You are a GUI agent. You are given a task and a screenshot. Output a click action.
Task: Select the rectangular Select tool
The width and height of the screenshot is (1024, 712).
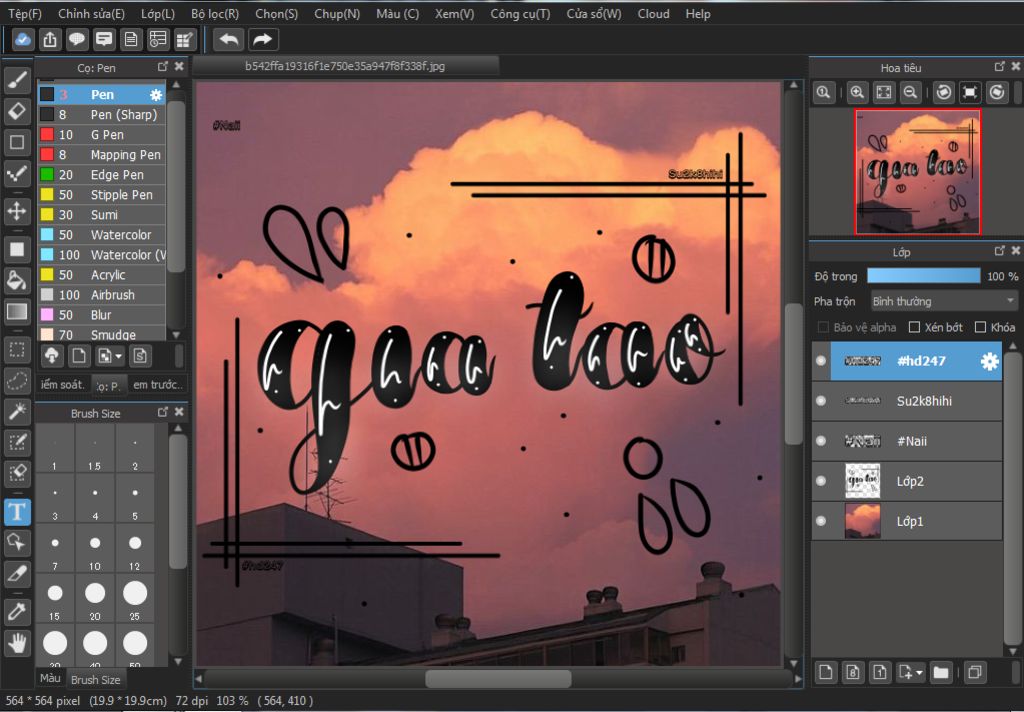pos(17,350)
